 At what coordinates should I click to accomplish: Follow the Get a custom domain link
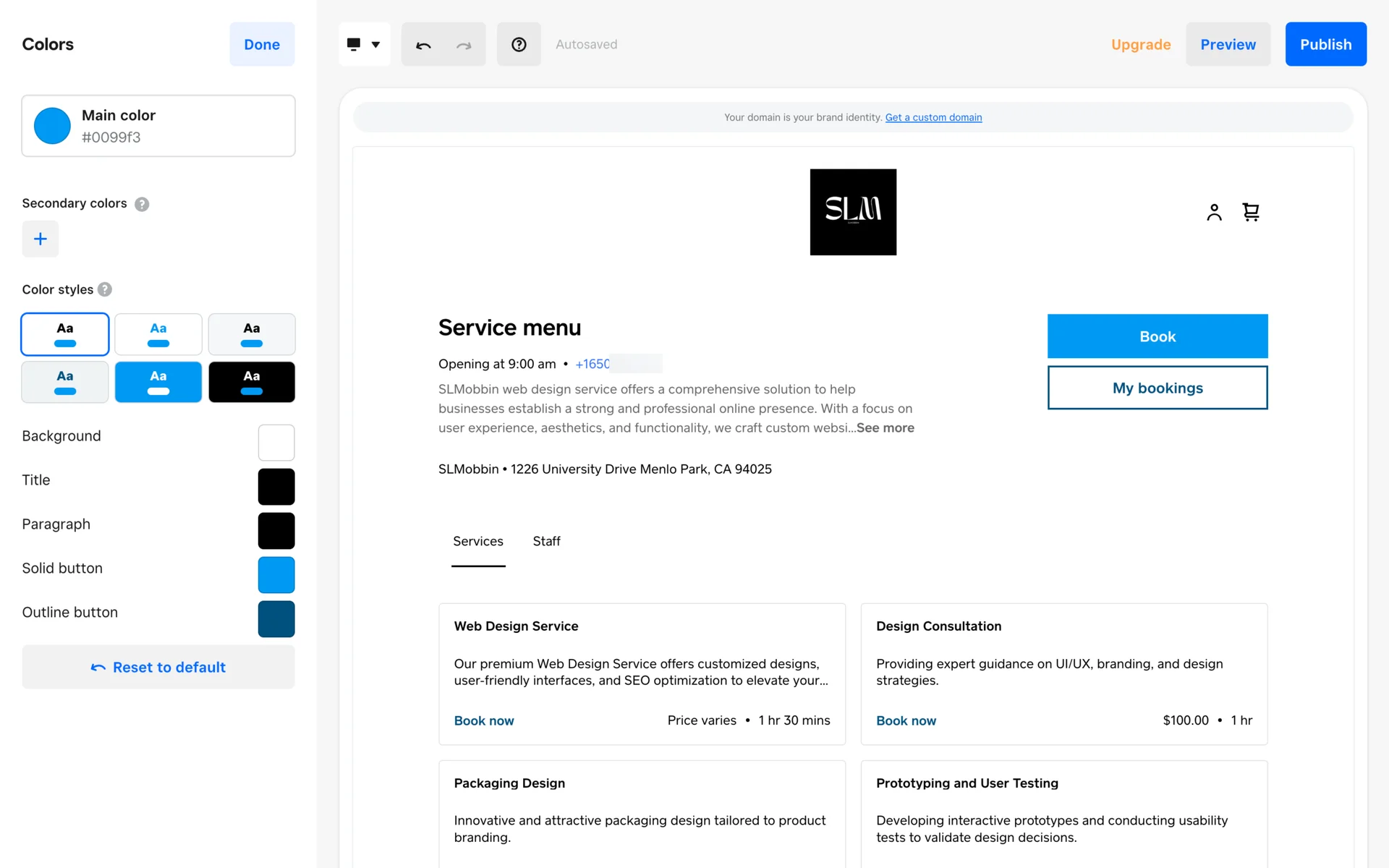(x=933, y=117)
